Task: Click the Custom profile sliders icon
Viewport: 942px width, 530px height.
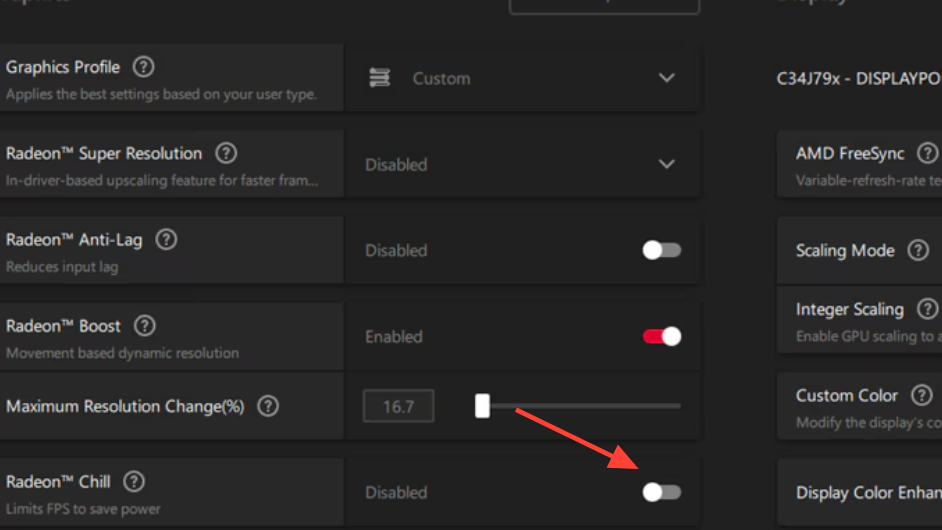Action: pyautogui.click(x=380, y=78)
